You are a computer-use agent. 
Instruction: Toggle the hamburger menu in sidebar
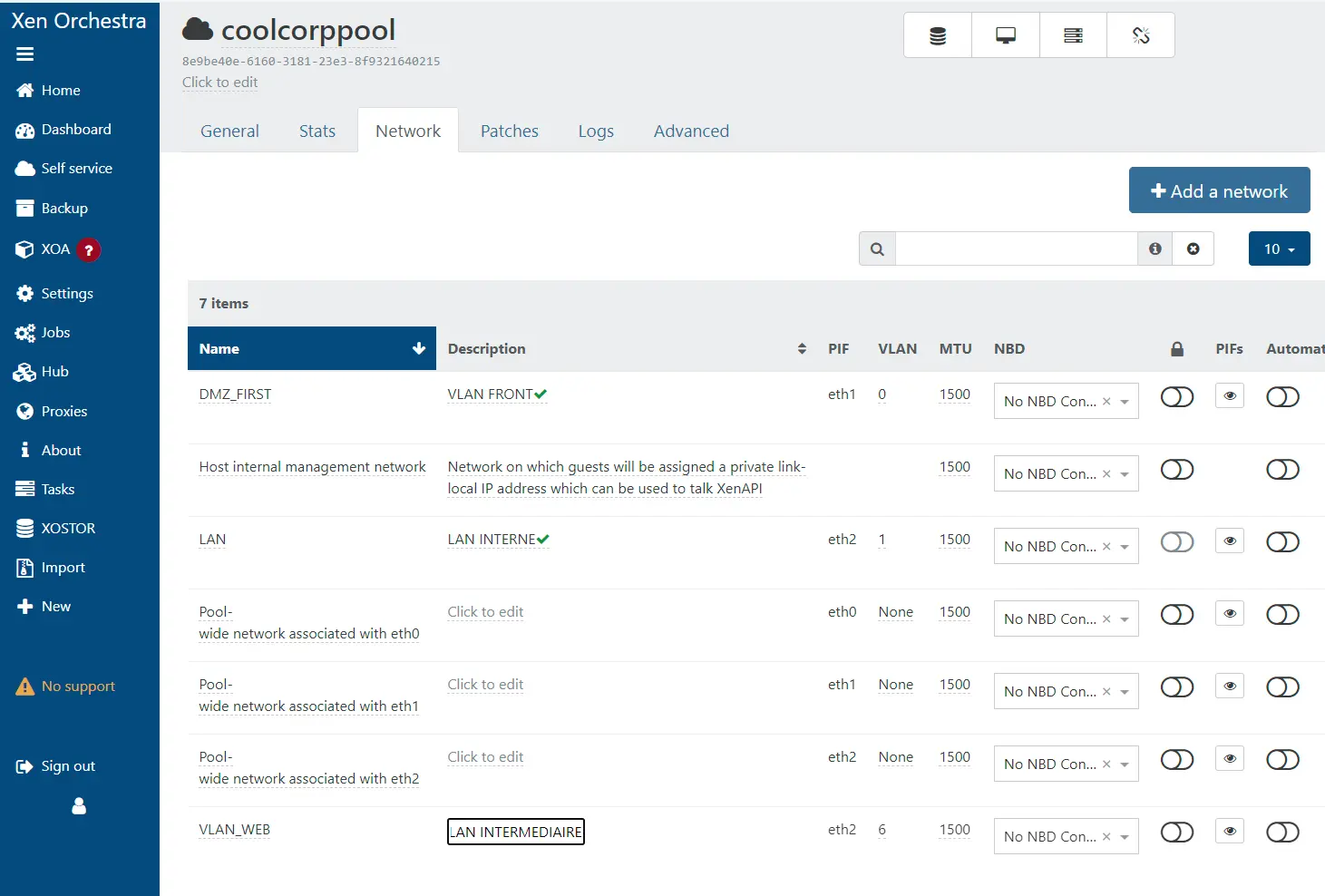[24, 54]
